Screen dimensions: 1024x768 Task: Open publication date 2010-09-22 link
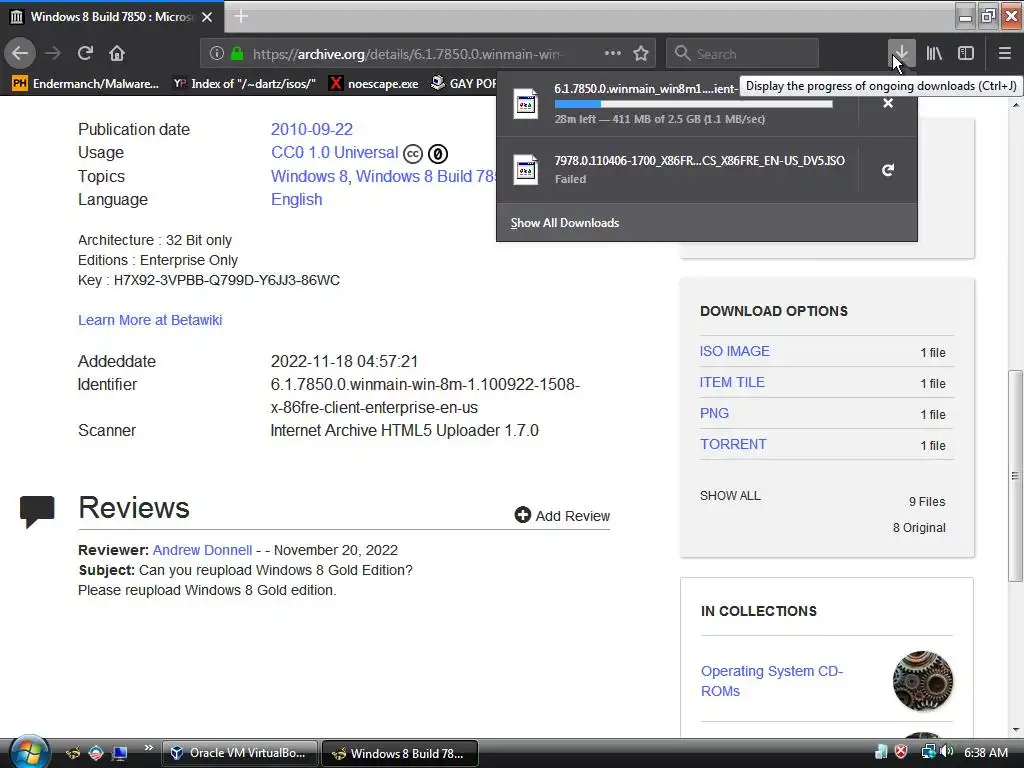click(x=312, y=129)
